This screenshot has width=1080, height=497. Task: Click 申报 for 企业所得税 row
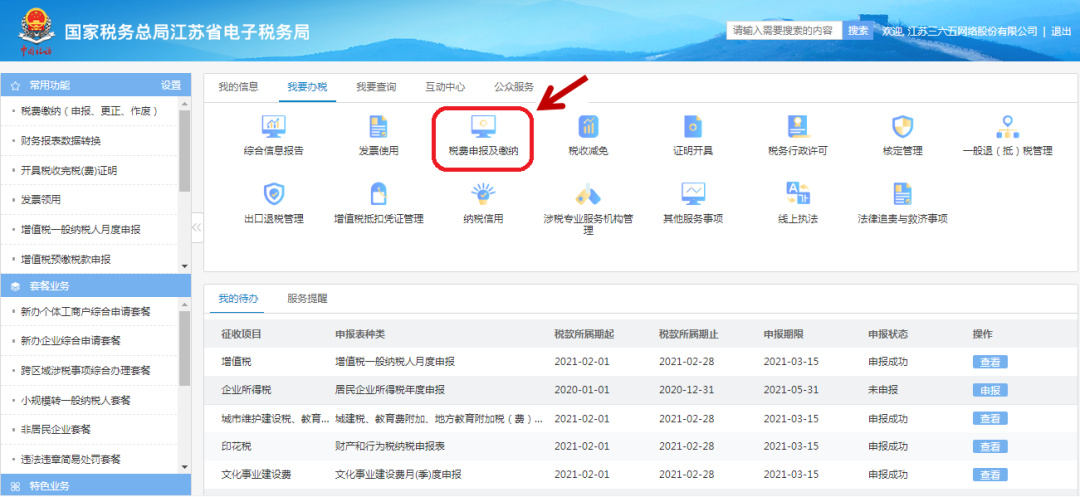990,390
